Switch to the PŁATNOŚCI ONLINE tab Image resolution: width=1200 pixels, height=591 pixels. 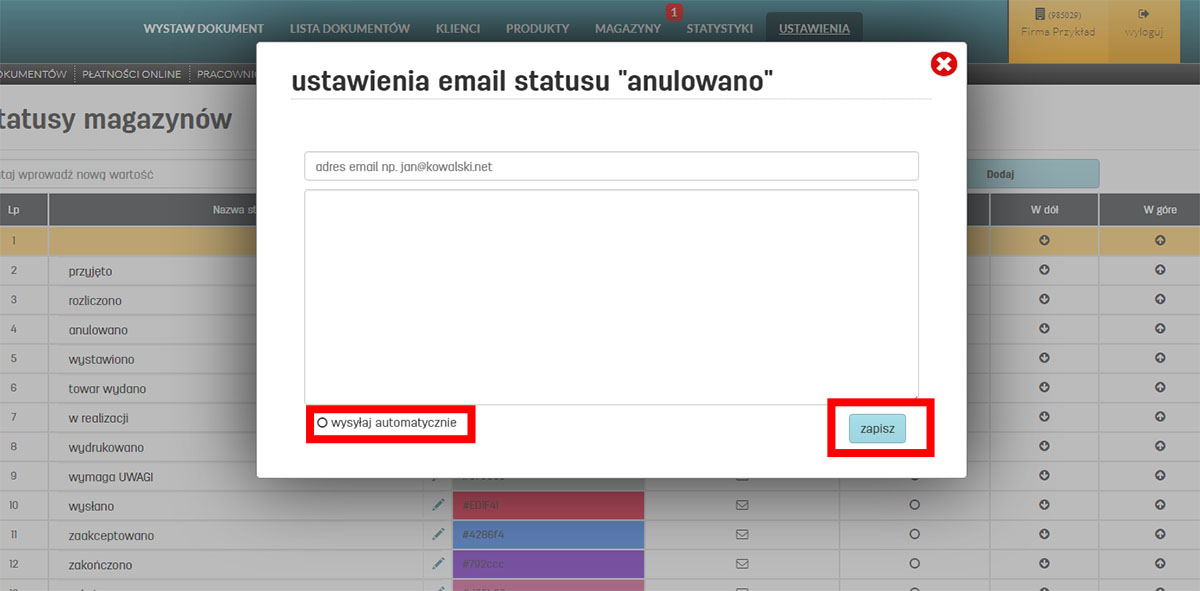pos(130,73)
